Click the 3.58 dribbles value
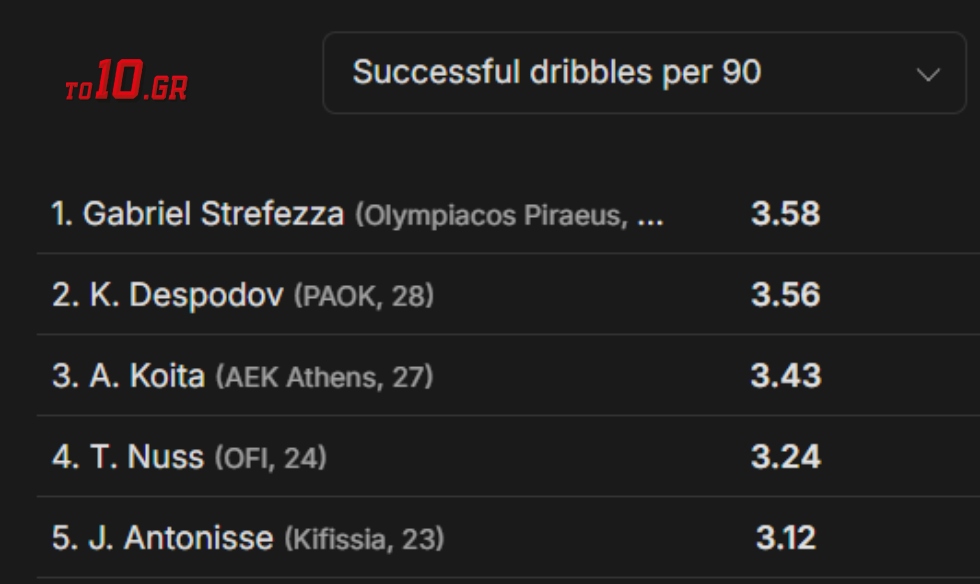 coord(785,214)
